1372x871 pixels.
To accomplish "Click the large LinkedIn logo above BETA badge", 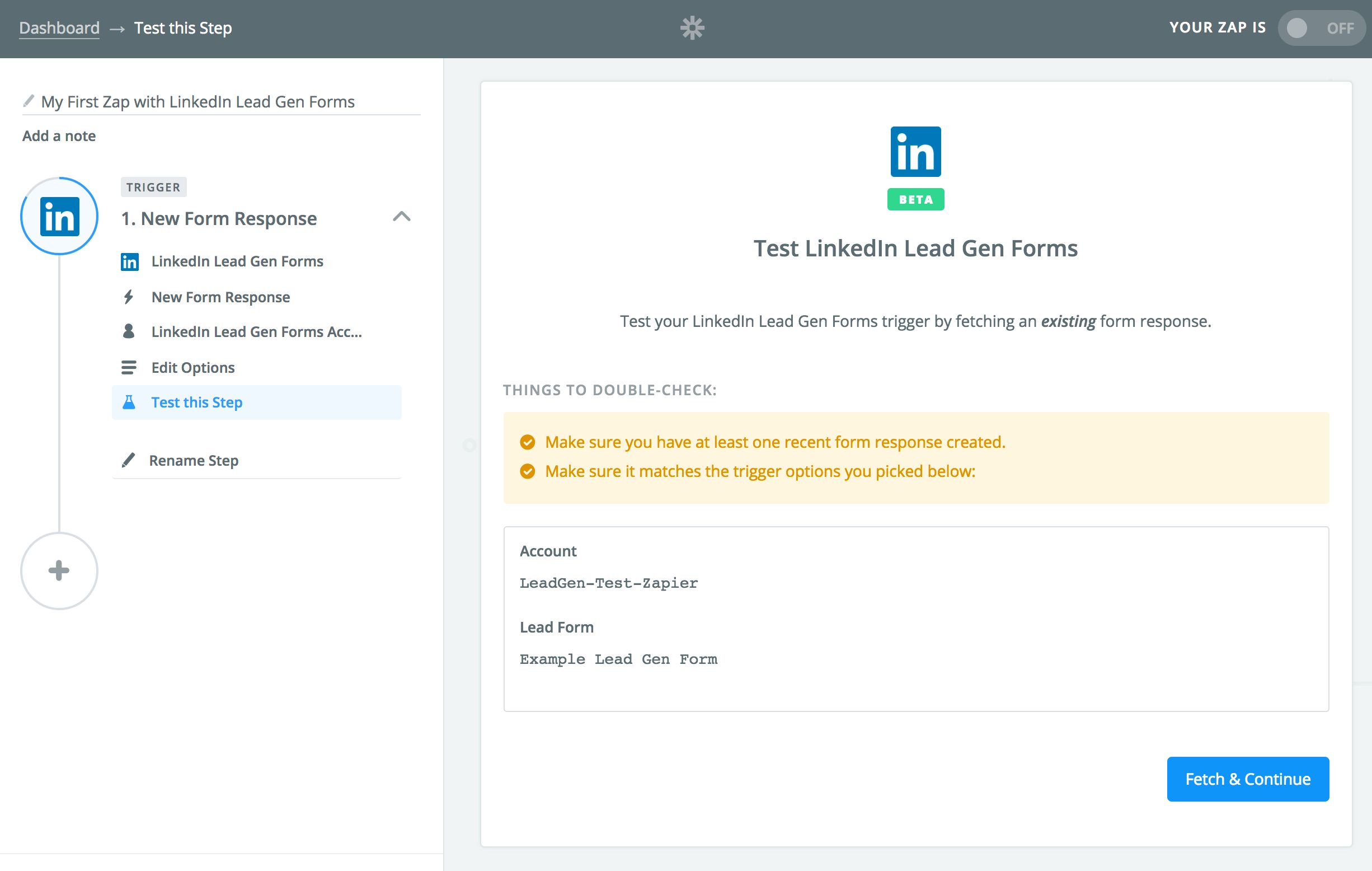I will (915, 152).
